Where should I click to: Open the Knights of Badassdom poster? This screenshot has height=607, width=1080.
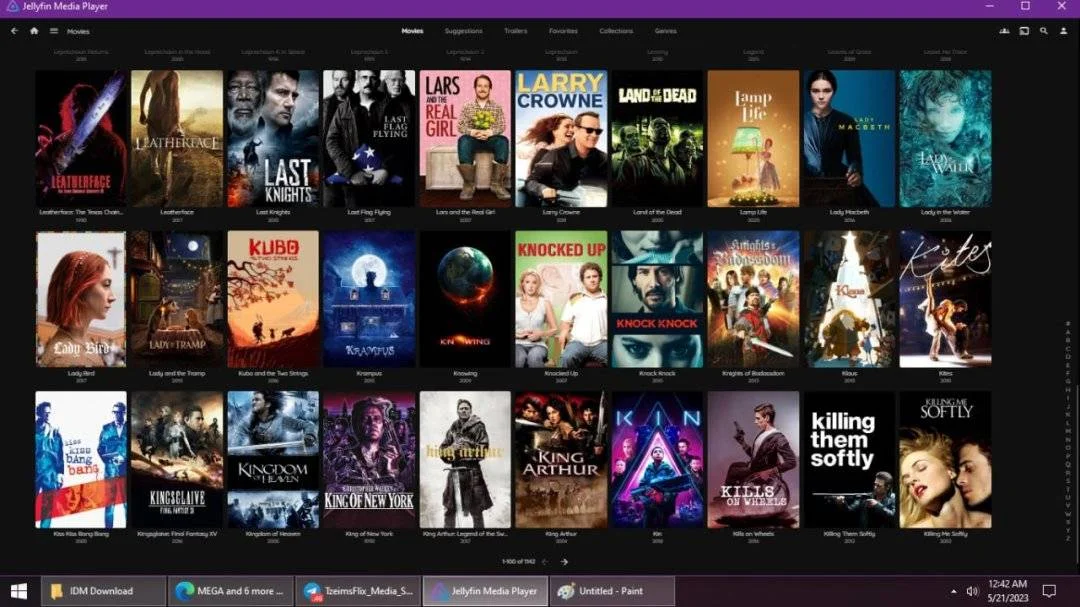754,299
